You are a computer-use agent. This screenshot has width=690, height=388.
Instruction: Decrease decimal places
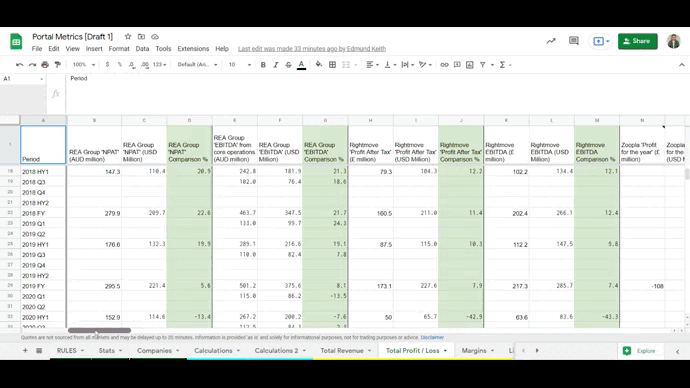pos(132,65)
